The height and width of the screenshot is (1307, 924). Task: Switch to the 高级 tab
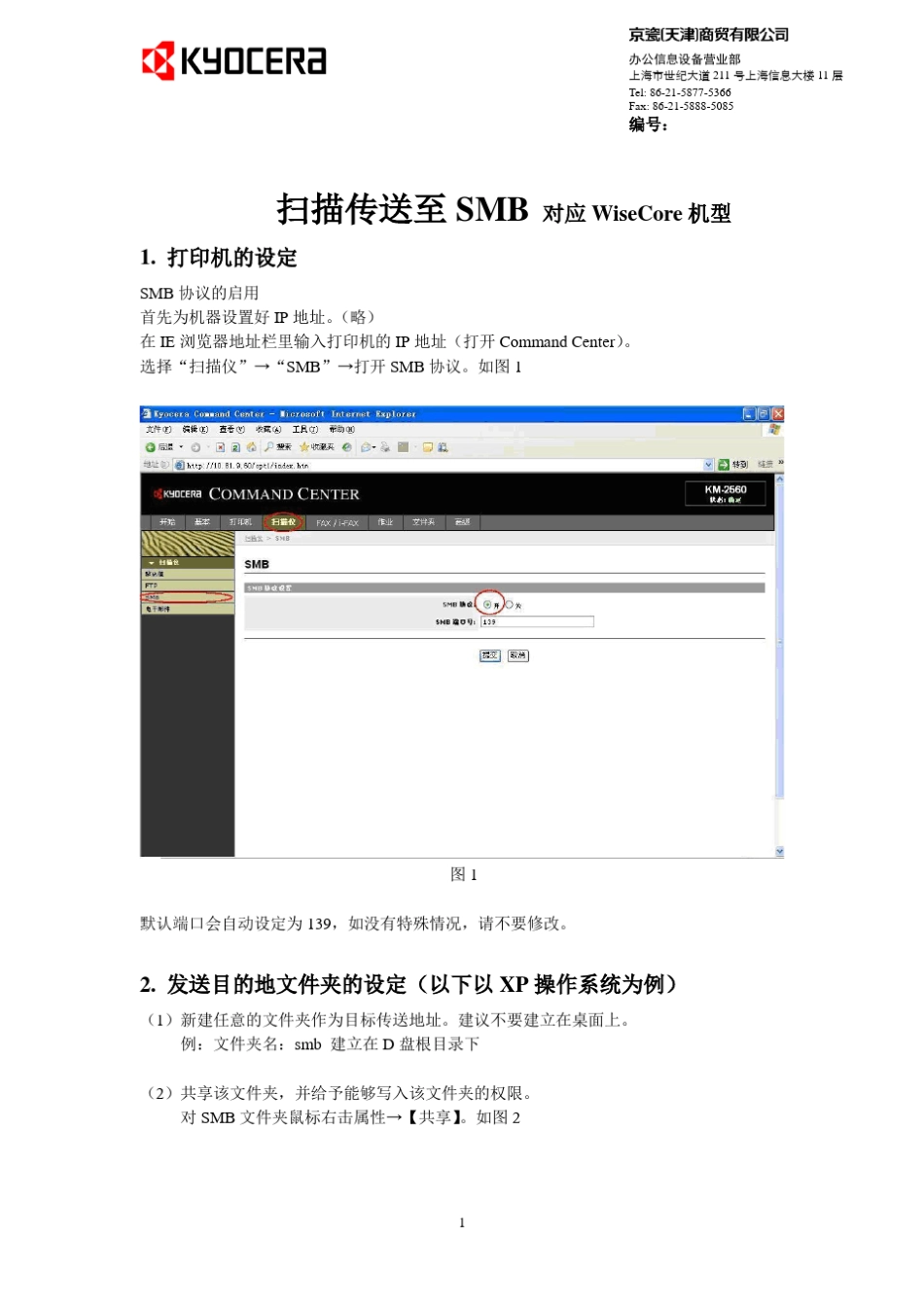pyautogui.click(x=462, y=522)
